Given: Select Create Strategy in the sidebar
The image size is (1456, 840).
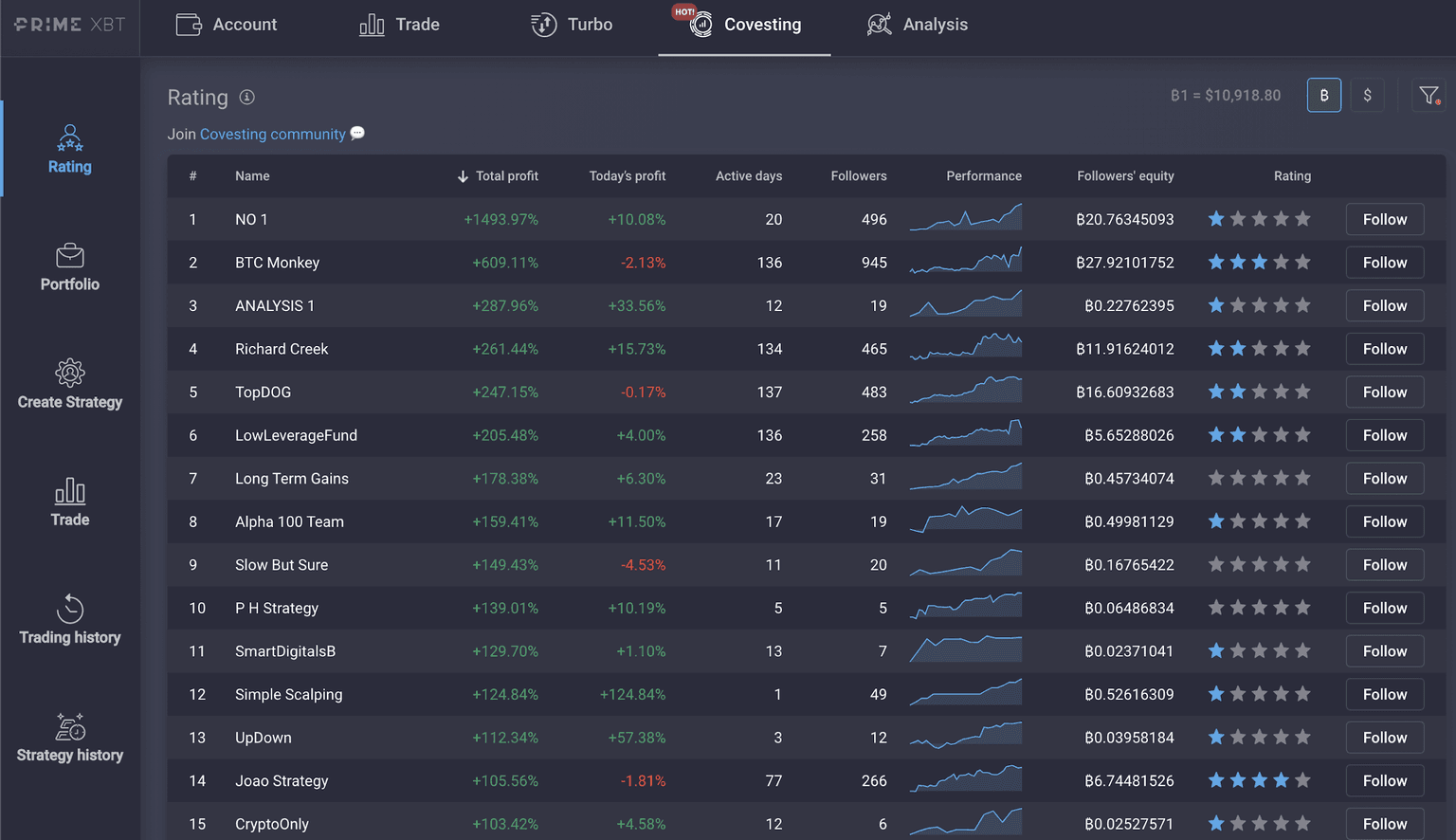Looking at the screenshot, I should [x=69, y=385].
